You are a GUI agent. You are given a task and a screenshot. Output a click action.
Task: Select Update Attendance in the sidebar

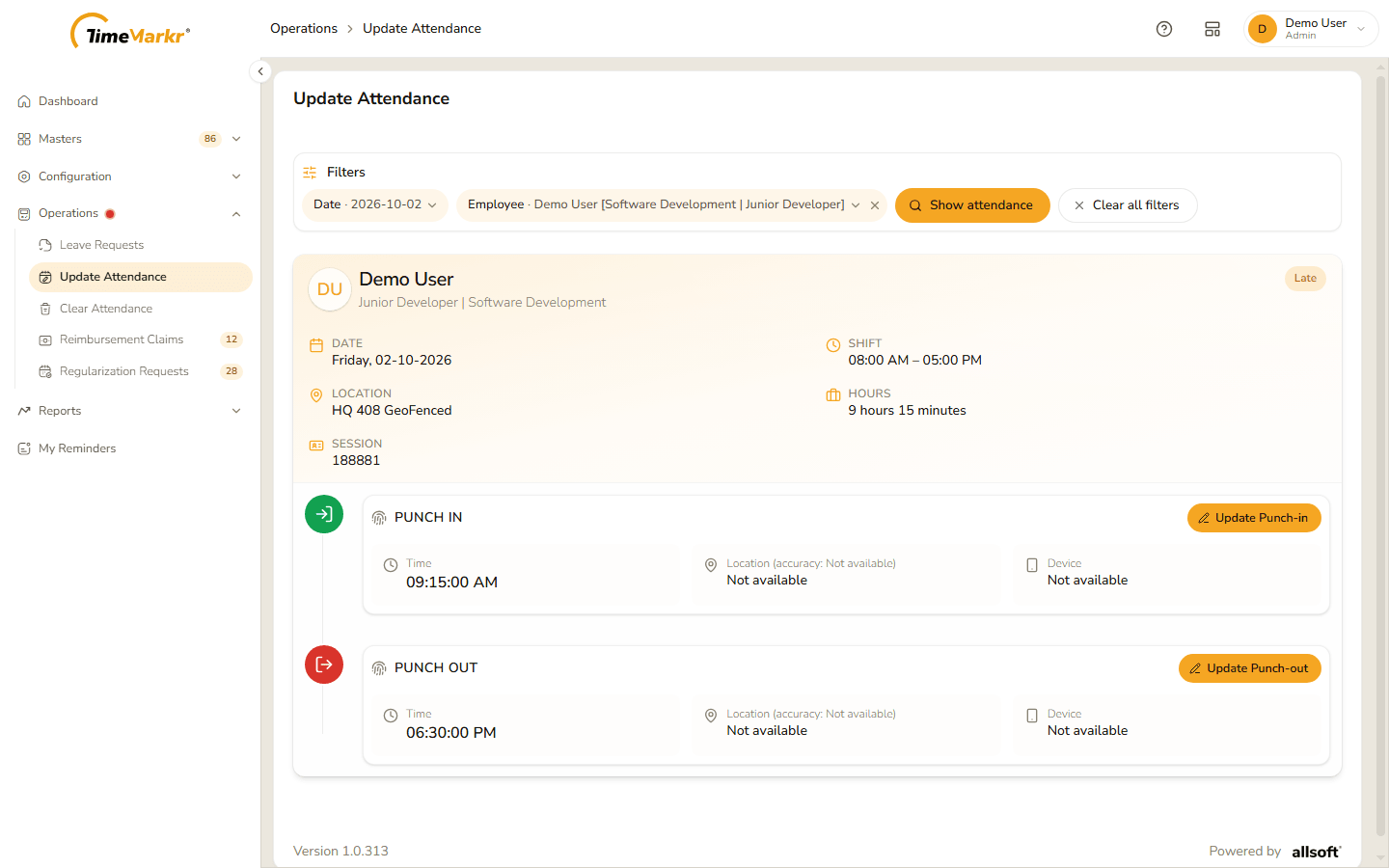pyautogui.click(x=141, y=277)
